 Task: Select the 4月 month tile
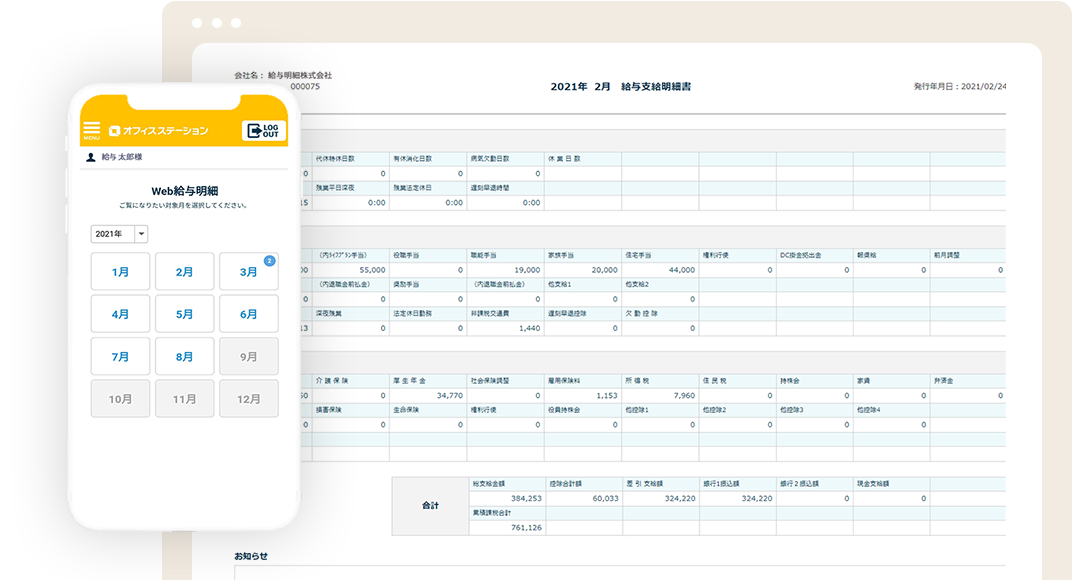coord(120,314)
